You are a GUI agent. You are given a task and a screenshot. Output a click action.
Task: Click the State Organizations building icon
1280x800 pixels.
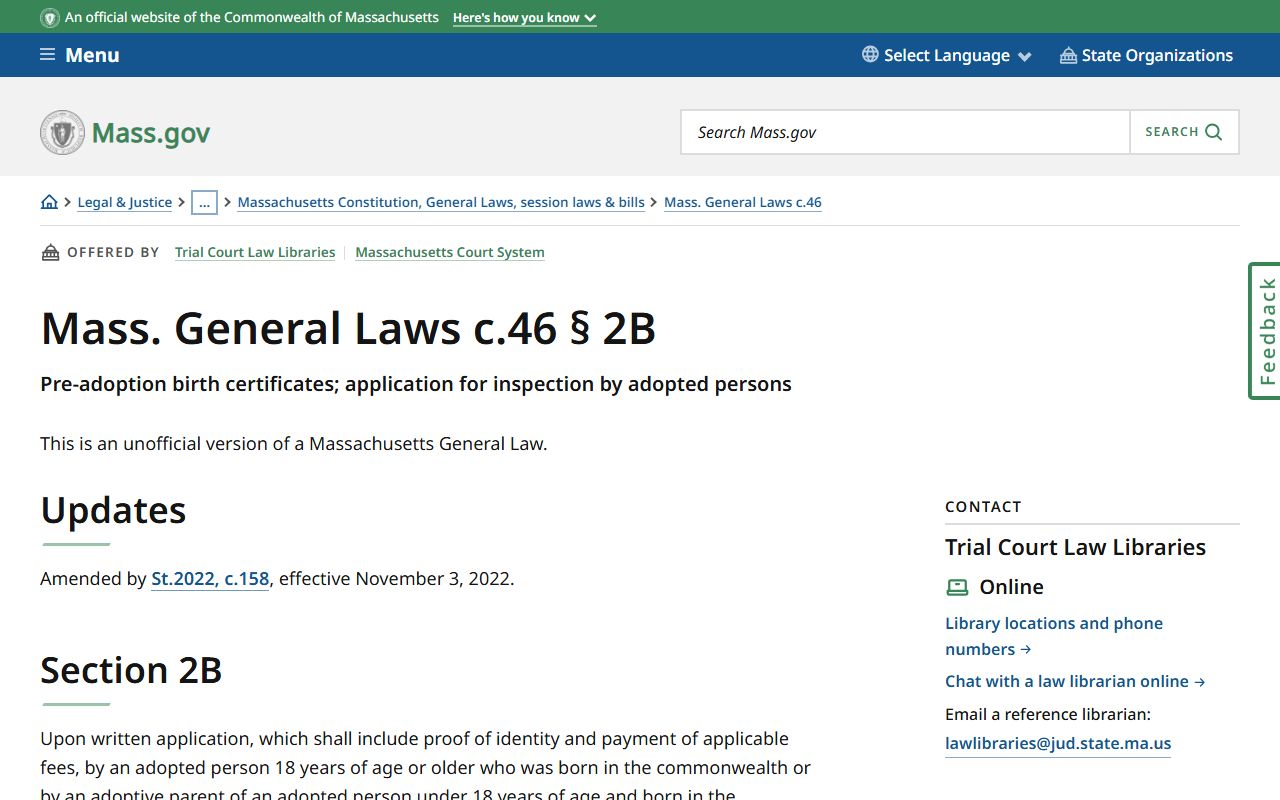point(1068,55)
